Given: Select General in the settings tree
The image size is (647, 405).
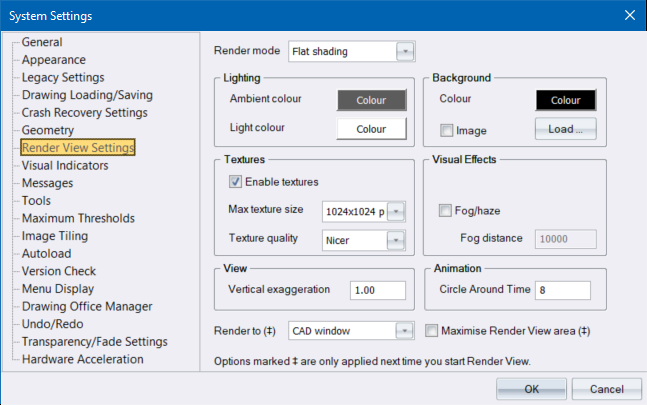Looking at the screenshot, I should point(42,42).
